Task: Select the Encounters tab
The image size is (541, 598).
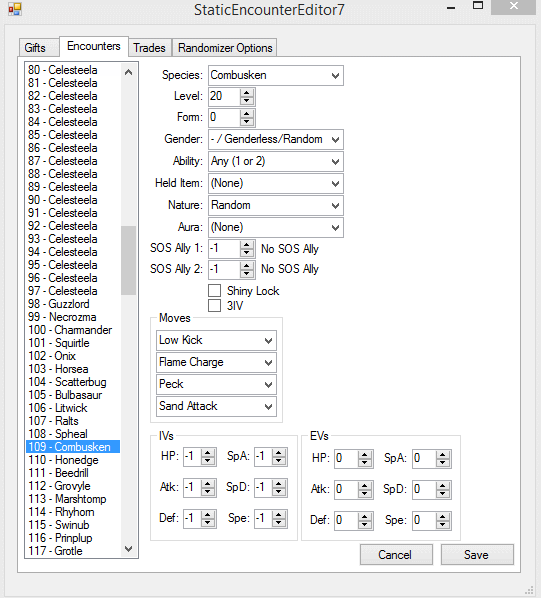Action: (94, 46)
